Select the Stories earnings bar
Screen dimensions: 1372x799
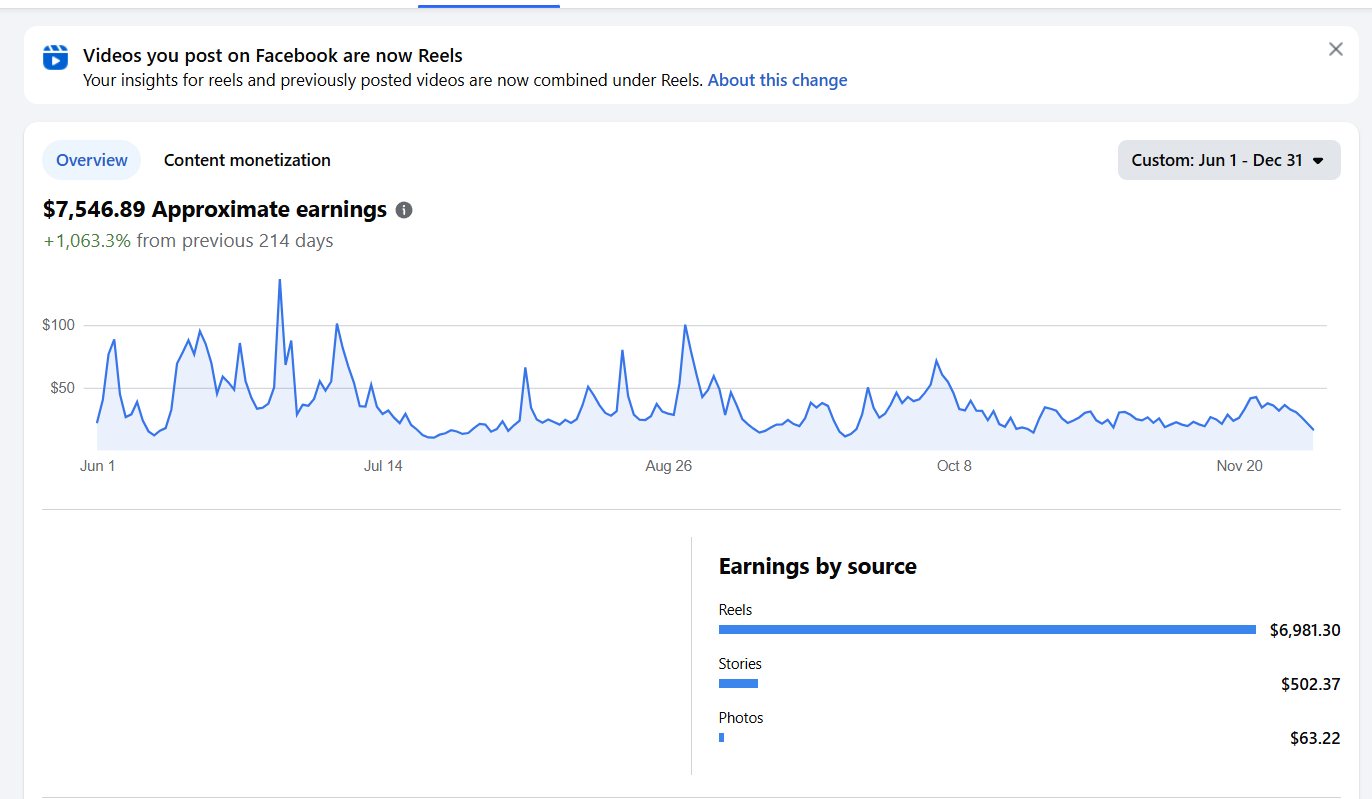click(738, 683)
